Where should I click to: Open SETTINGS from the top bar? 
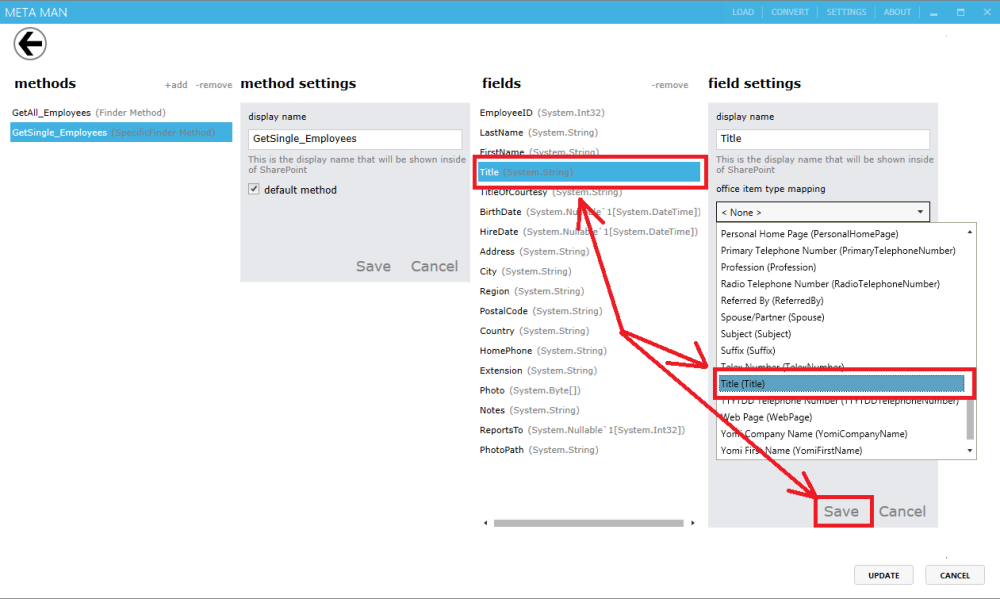[846, 11]
